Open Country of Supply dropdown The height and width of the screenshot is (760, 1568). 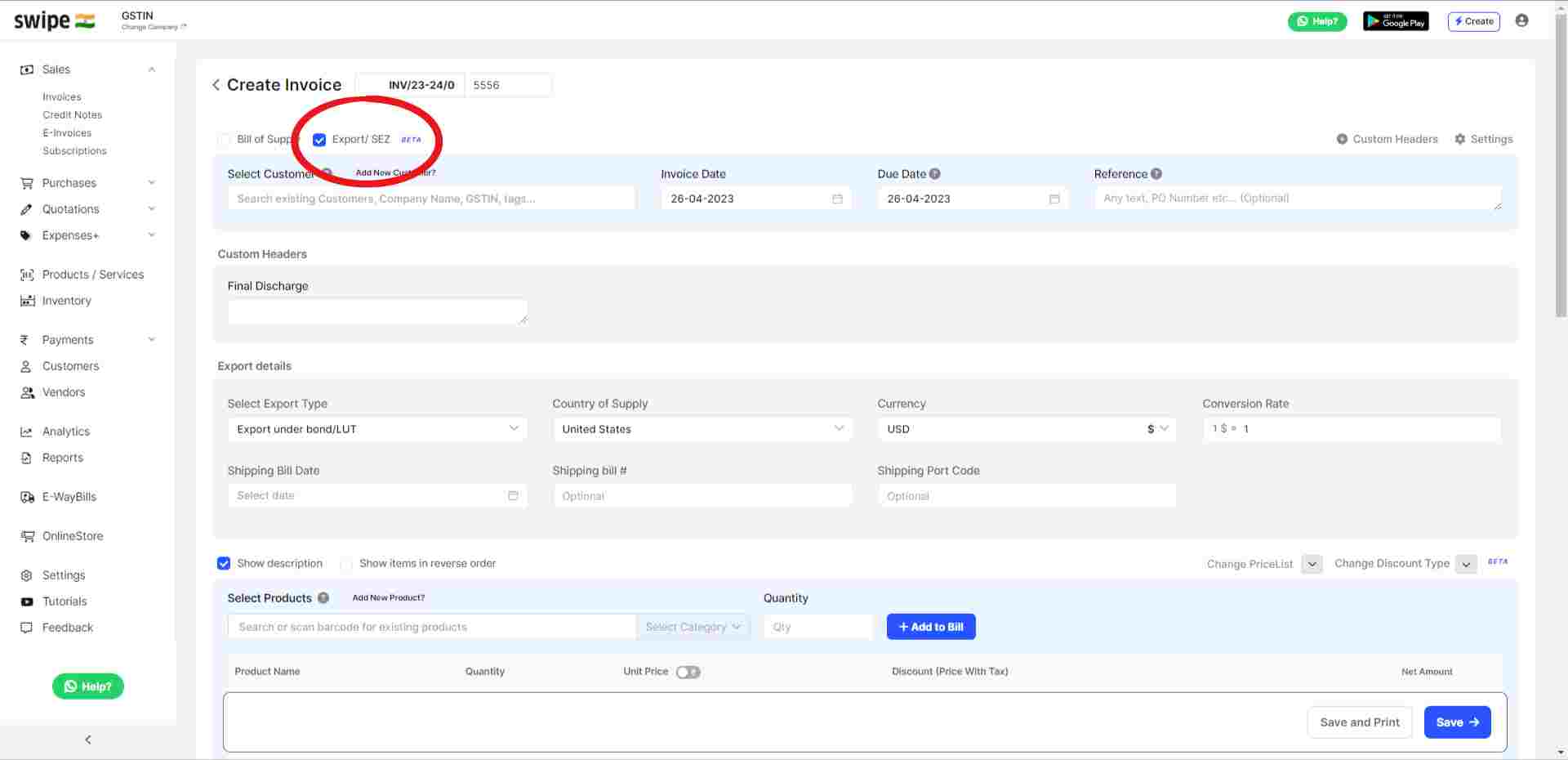(702, 429)
